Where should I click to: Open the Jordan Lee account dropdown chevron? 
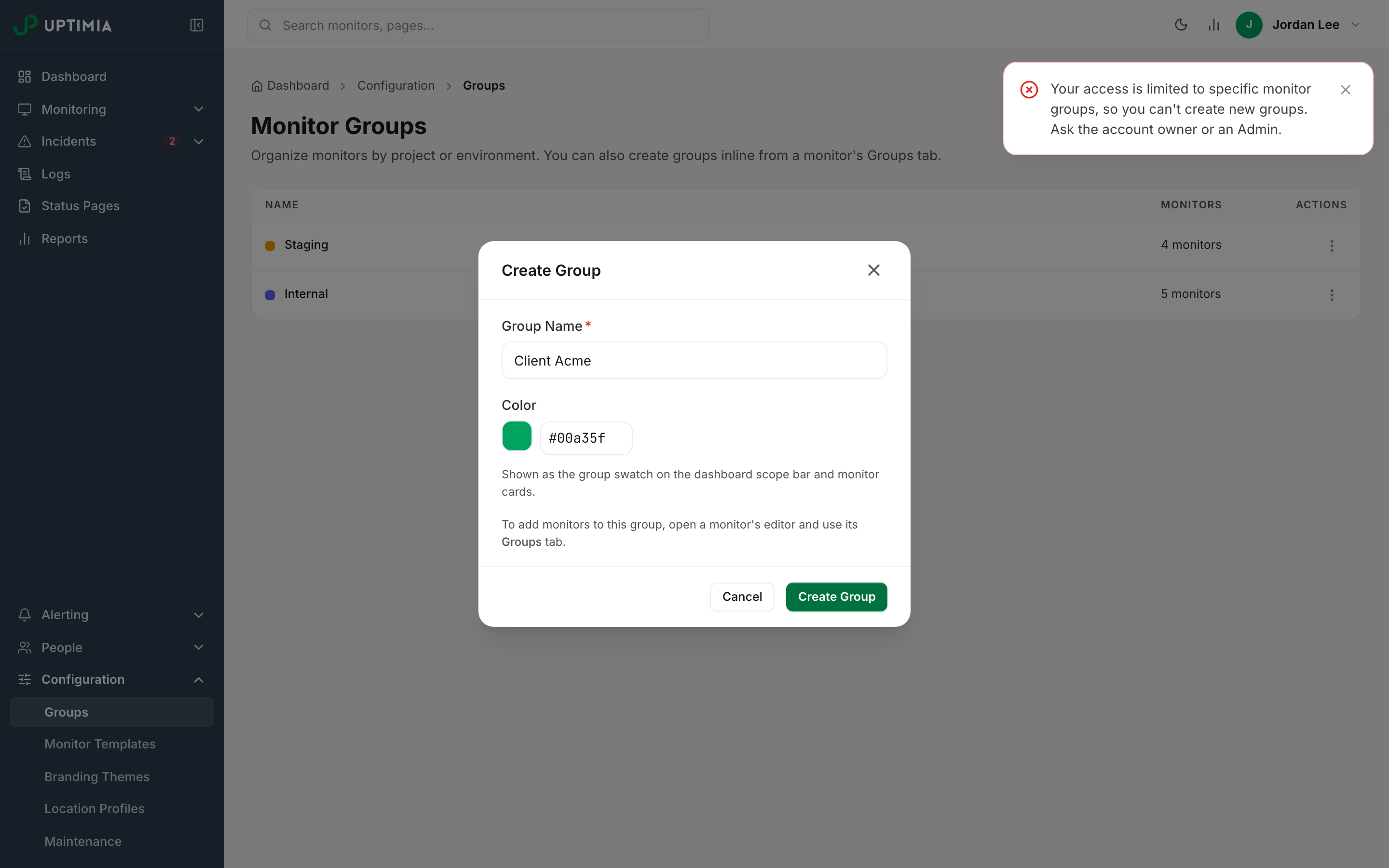click(x=1356, y=25)
